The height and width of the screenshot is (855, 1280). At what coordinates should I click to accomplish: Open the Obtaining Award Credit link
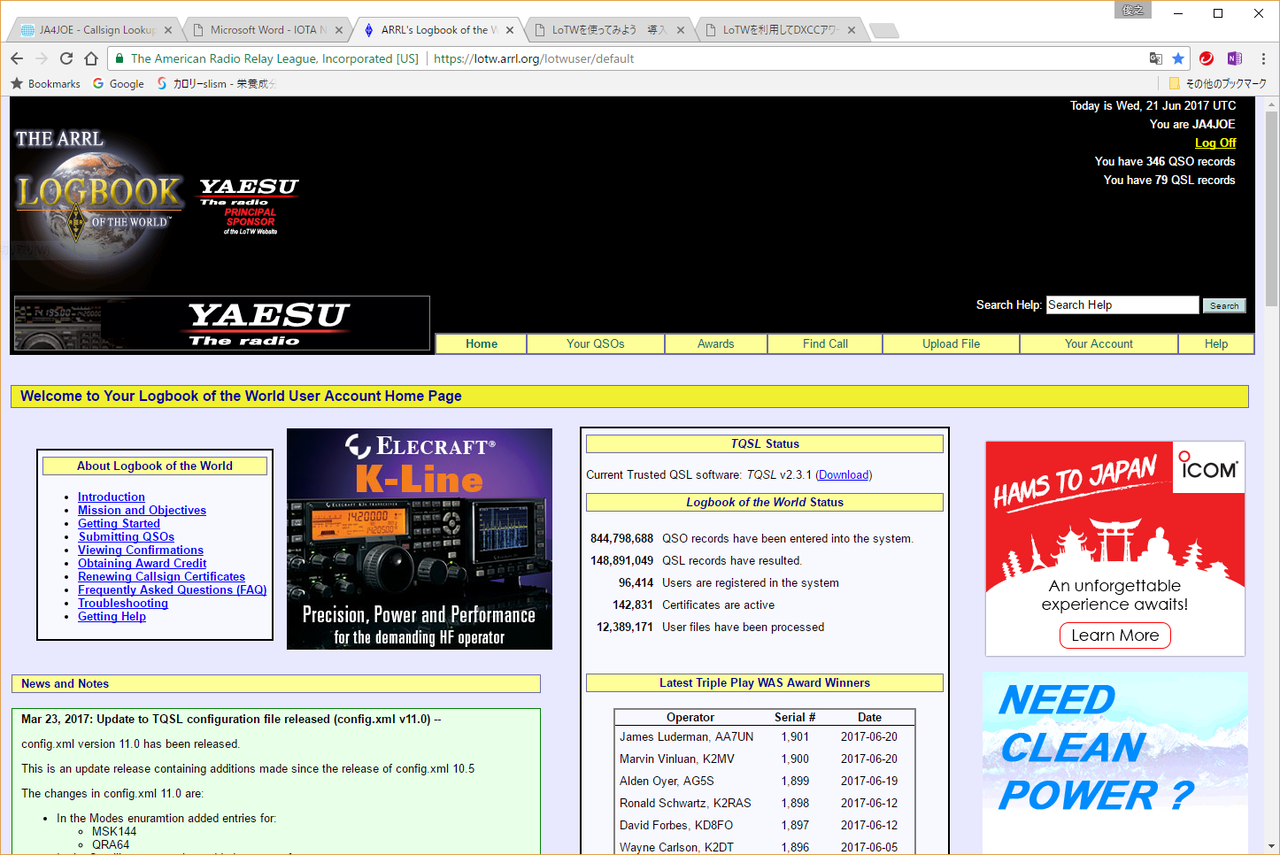tap(142, 564)
